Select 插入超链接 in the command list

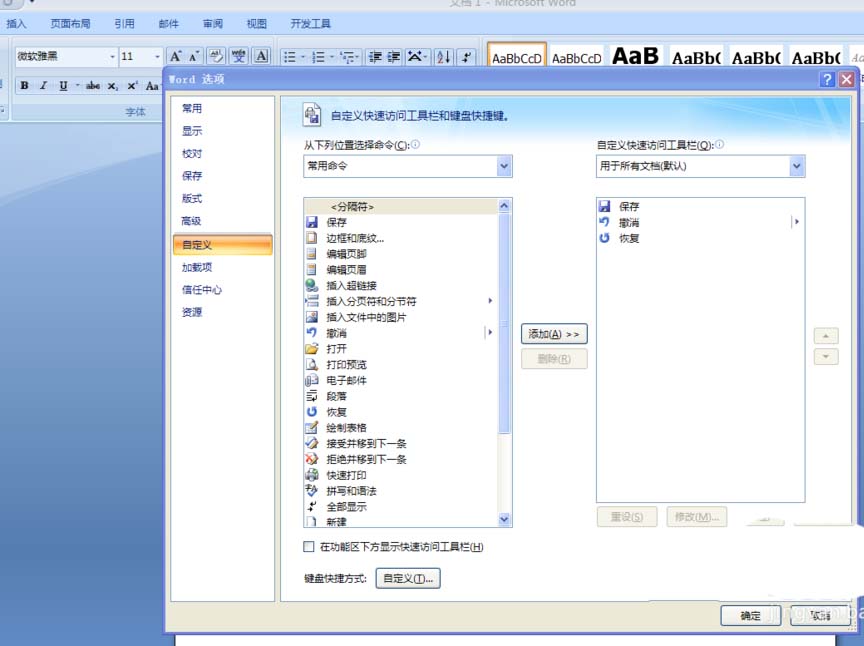pyautogui.click(x=401, y=286)
